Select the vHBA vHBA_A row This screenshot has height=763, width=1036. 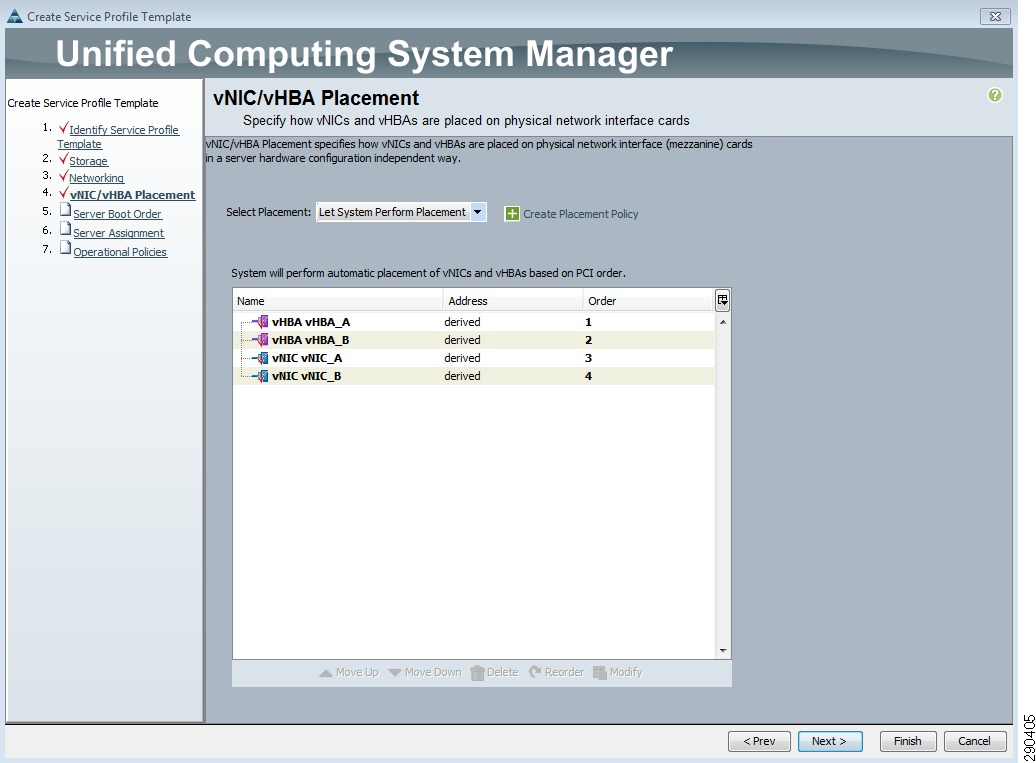point(474,322)
